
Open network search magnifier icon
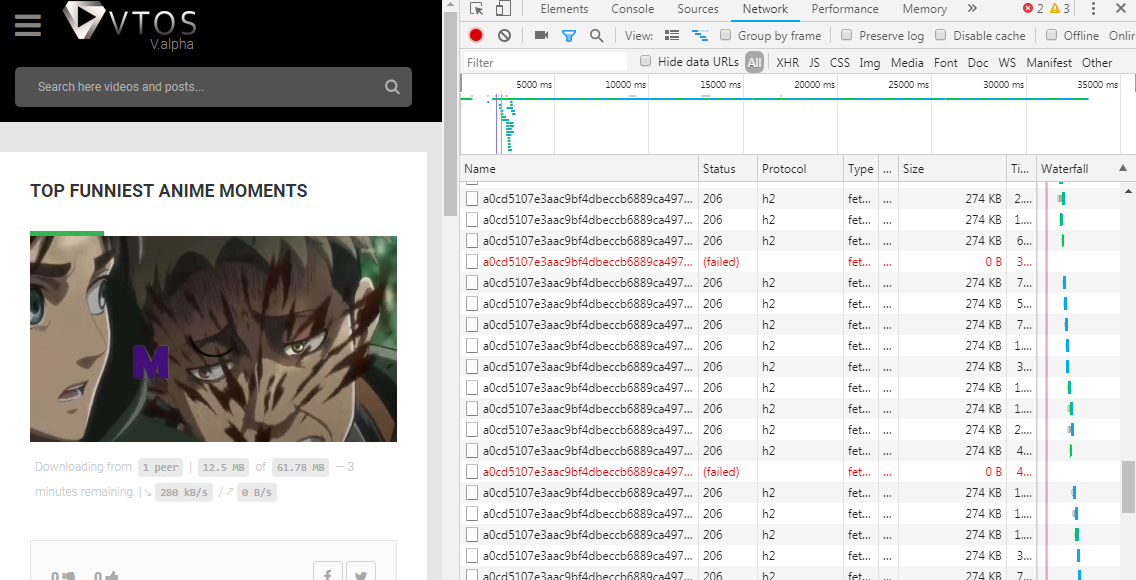(596, 35)
